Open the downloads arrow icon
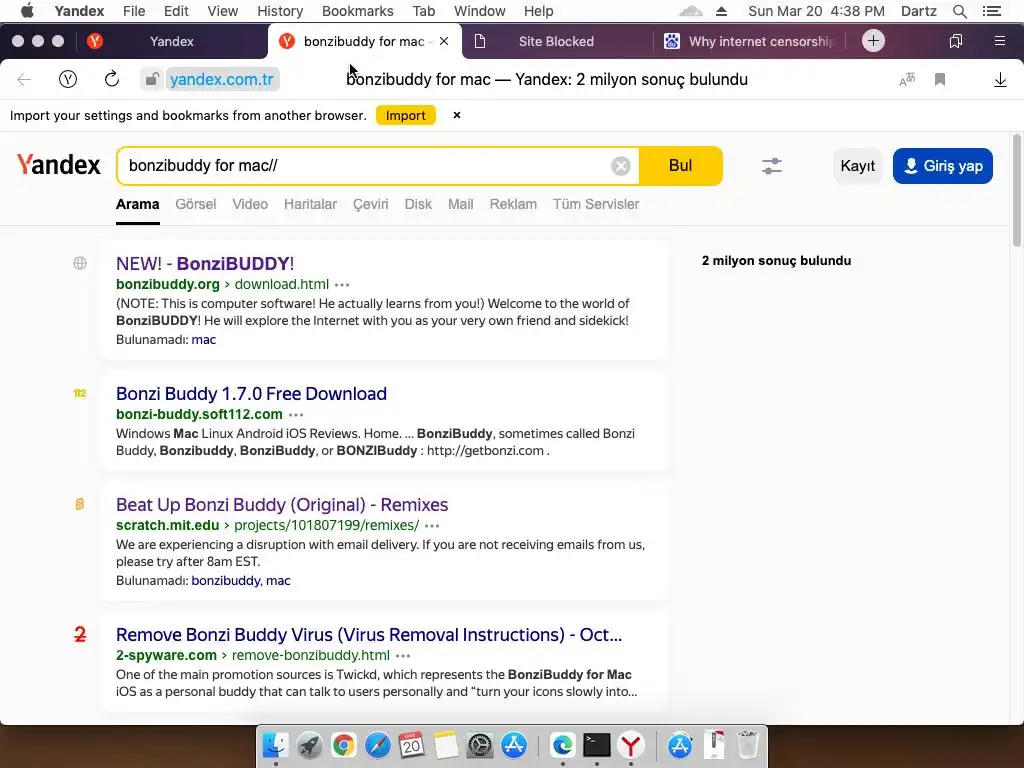The width and height of the screenshot is (1024, 768). coord(1000,80)
